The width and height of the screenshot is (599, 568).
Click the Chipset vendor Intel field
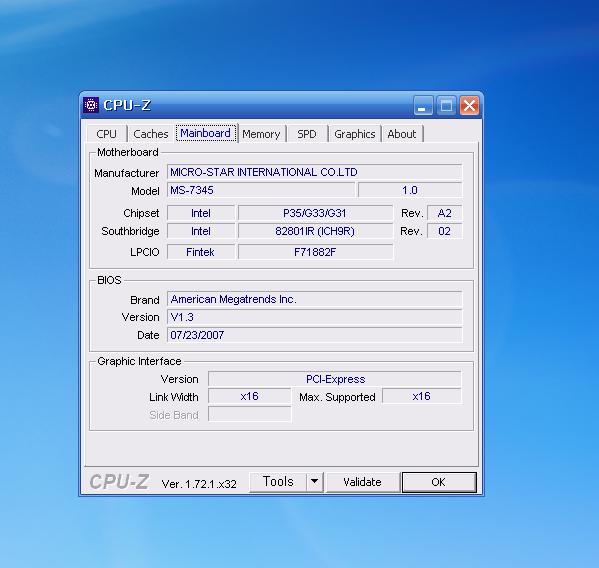pyautogui.click(x=201, y=213)
